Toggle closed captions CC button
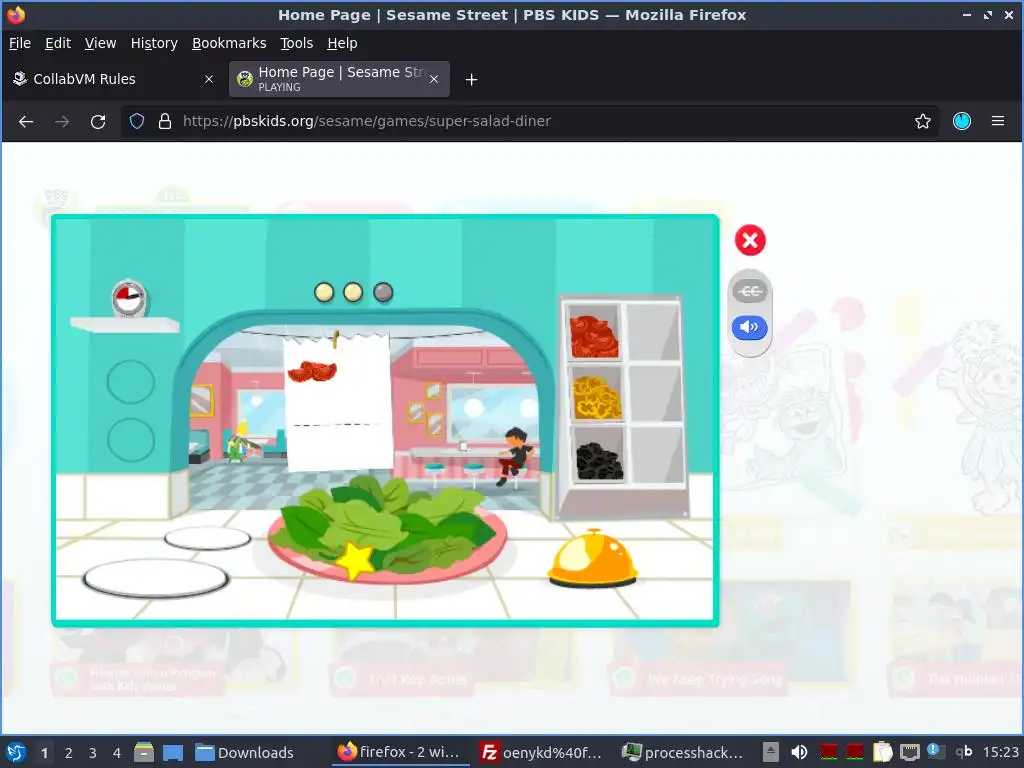Image resolution: width=1024 pixels, height=768 pixels. (x=750, y=291)
